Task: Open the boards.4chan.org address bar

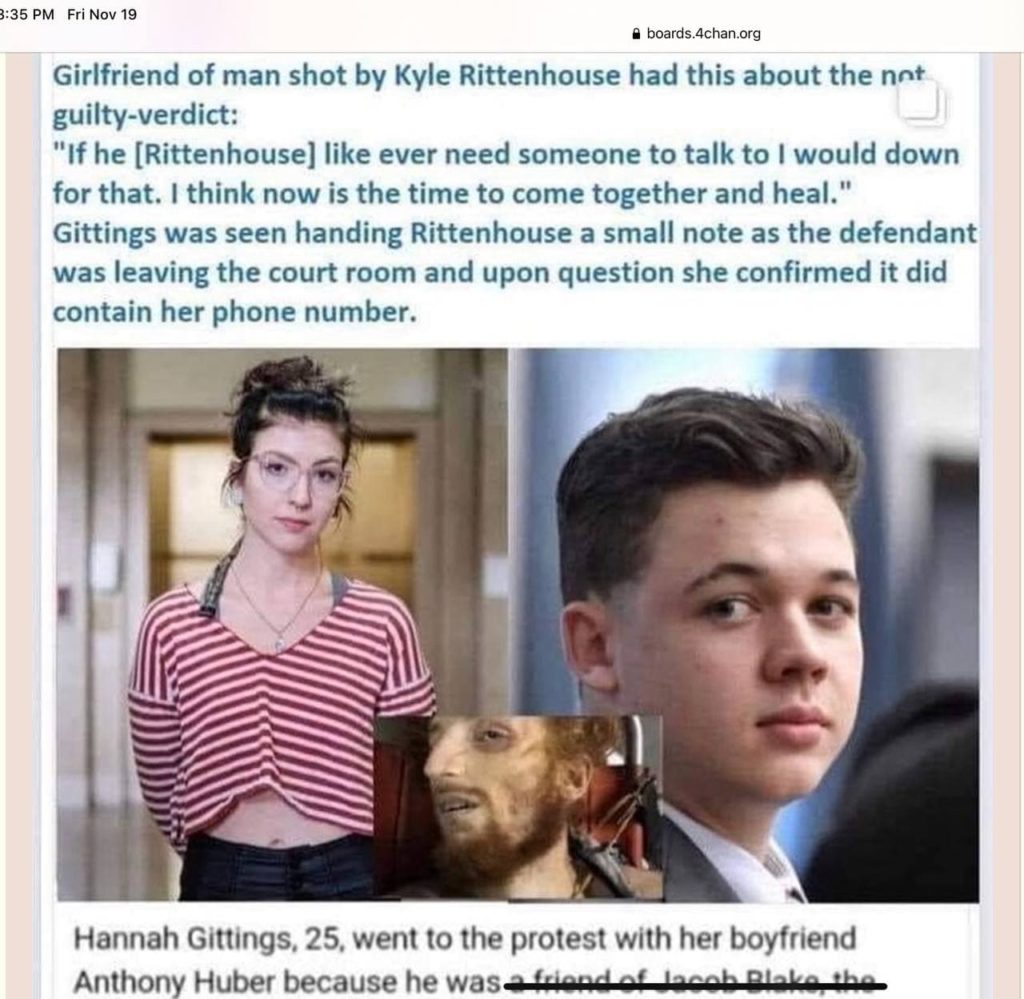Action: [x=696, y=33]
